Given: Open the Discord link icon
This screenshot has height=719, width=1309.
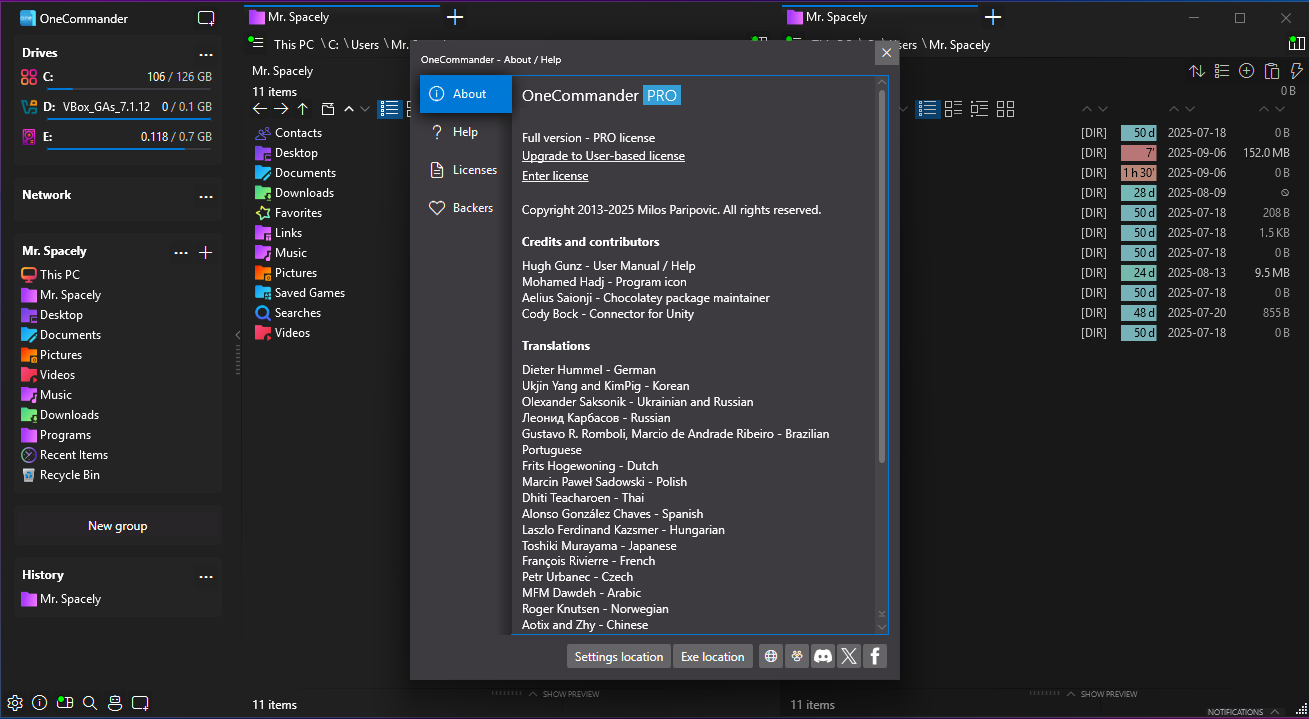Looking at the screenshot, I should pyautogui.click(x=823, y=656).
